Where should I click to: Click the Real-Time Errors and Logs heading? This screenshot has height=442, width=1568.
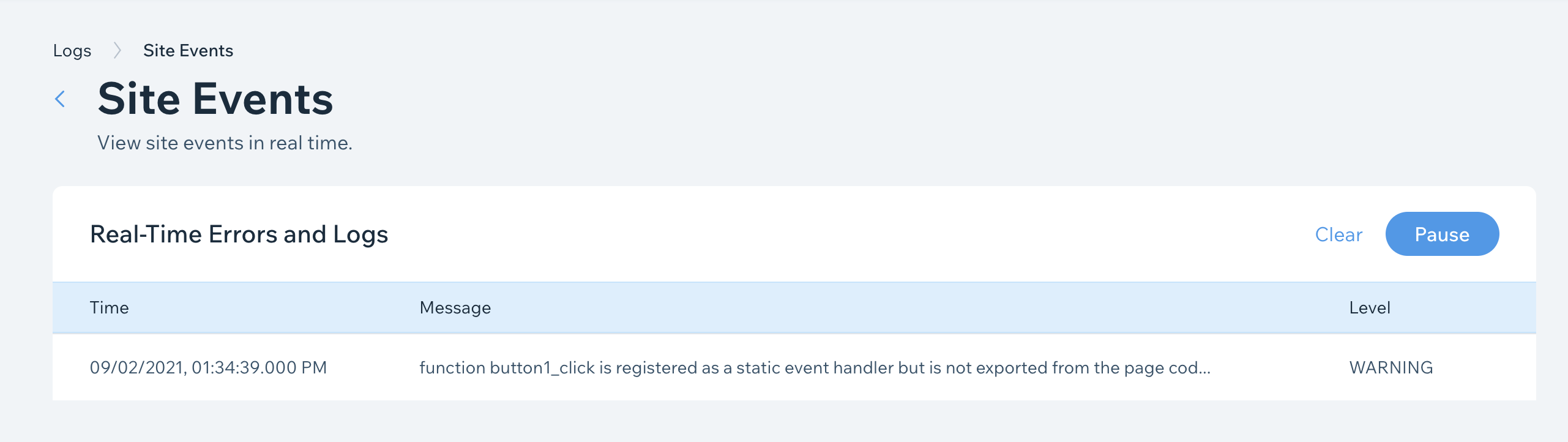239,234
